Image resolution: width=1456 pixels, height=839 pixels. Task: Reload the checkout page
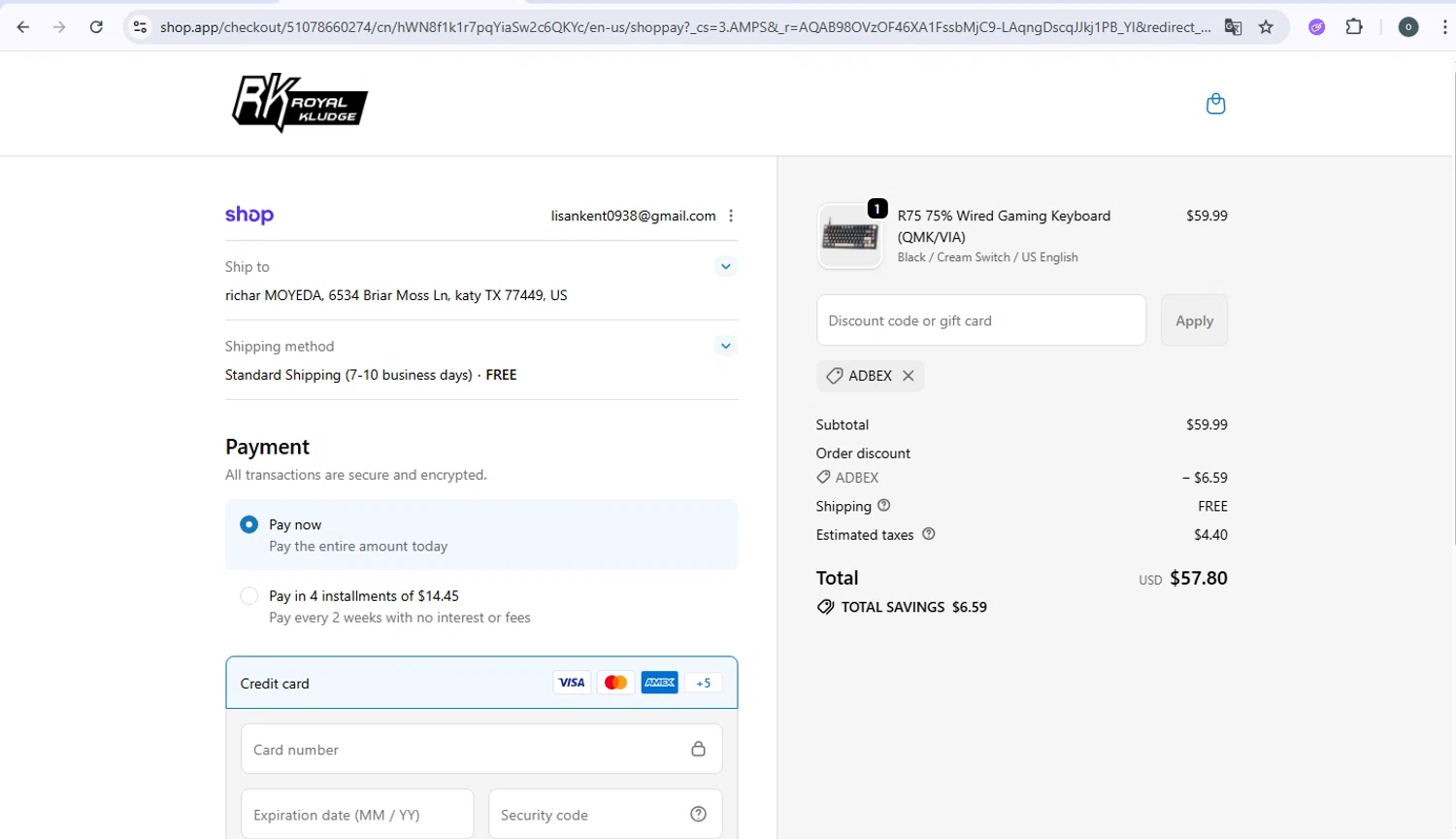[x=96, y=27]
